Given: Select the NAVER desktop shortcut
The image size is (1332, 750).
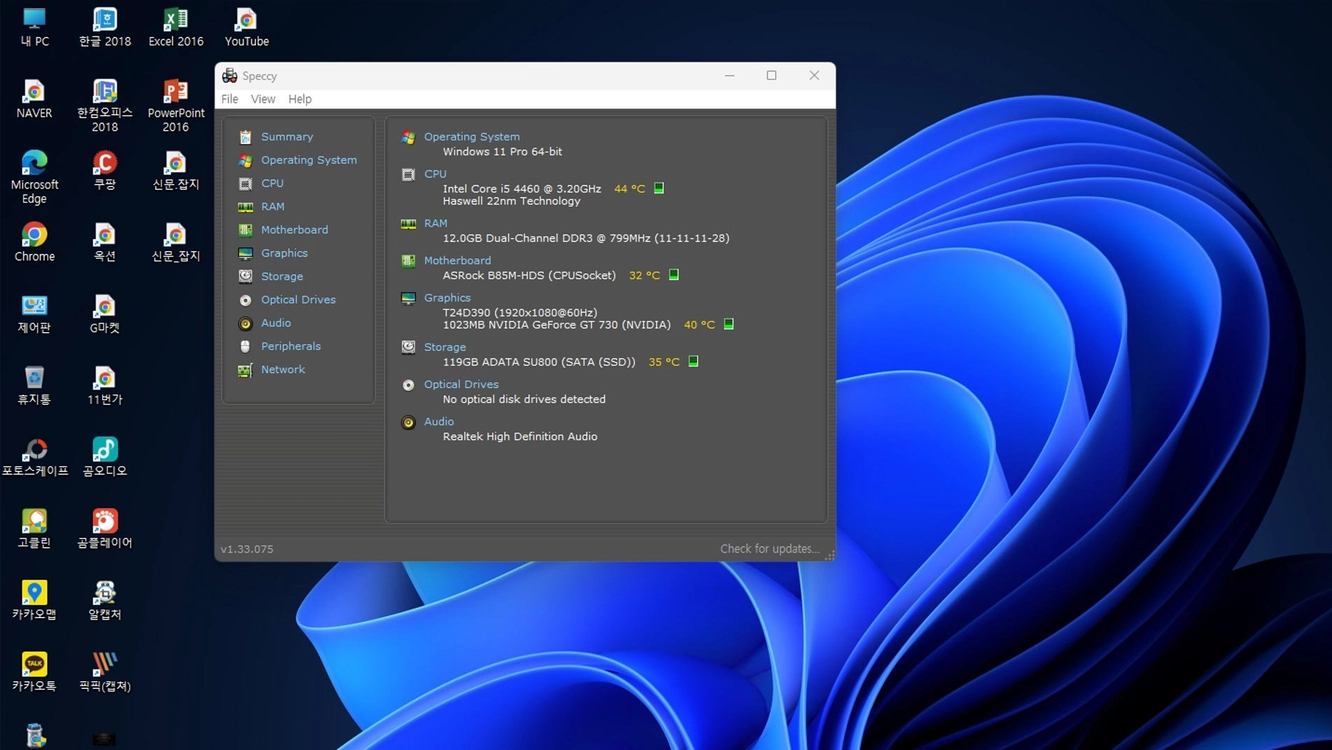Looking at the screenshot, I should click(x=34, y=99).
